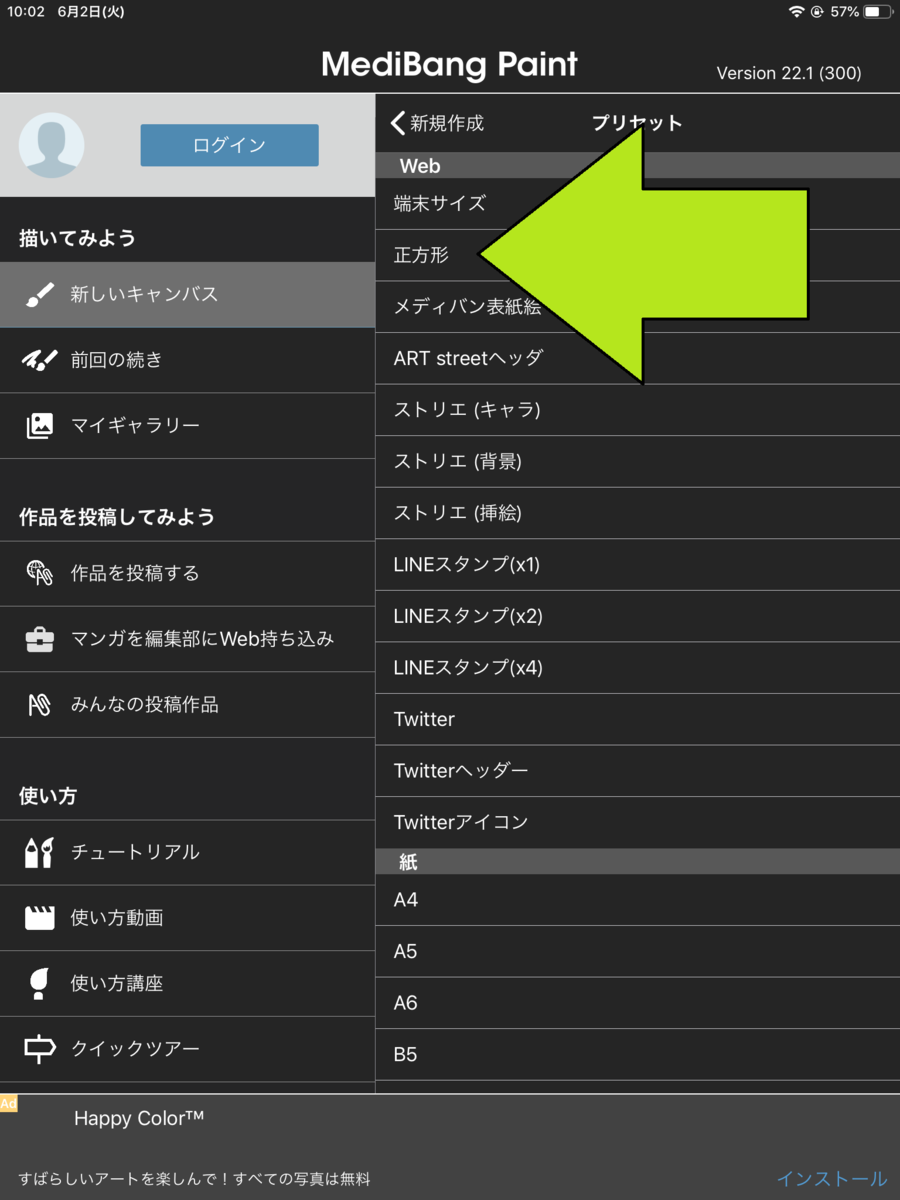Screen dimensions: 900x1200
Task: Choose the LINEスタンプ(x4) preset
Action: pos(638,668)
